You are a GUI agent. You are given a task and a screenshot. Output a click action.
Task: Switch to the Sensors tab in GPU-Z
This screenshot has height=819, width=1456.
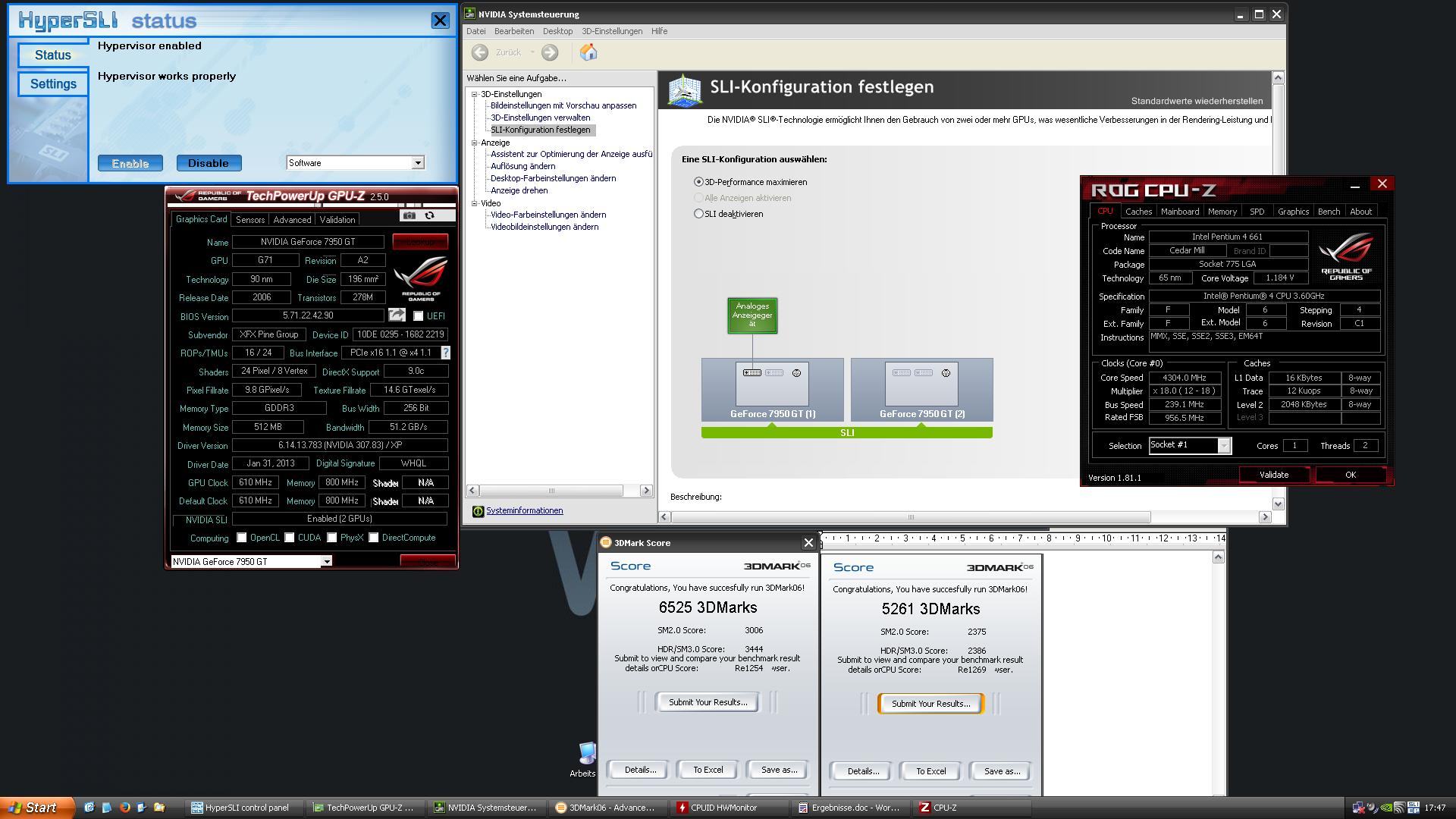coord(249,220)
